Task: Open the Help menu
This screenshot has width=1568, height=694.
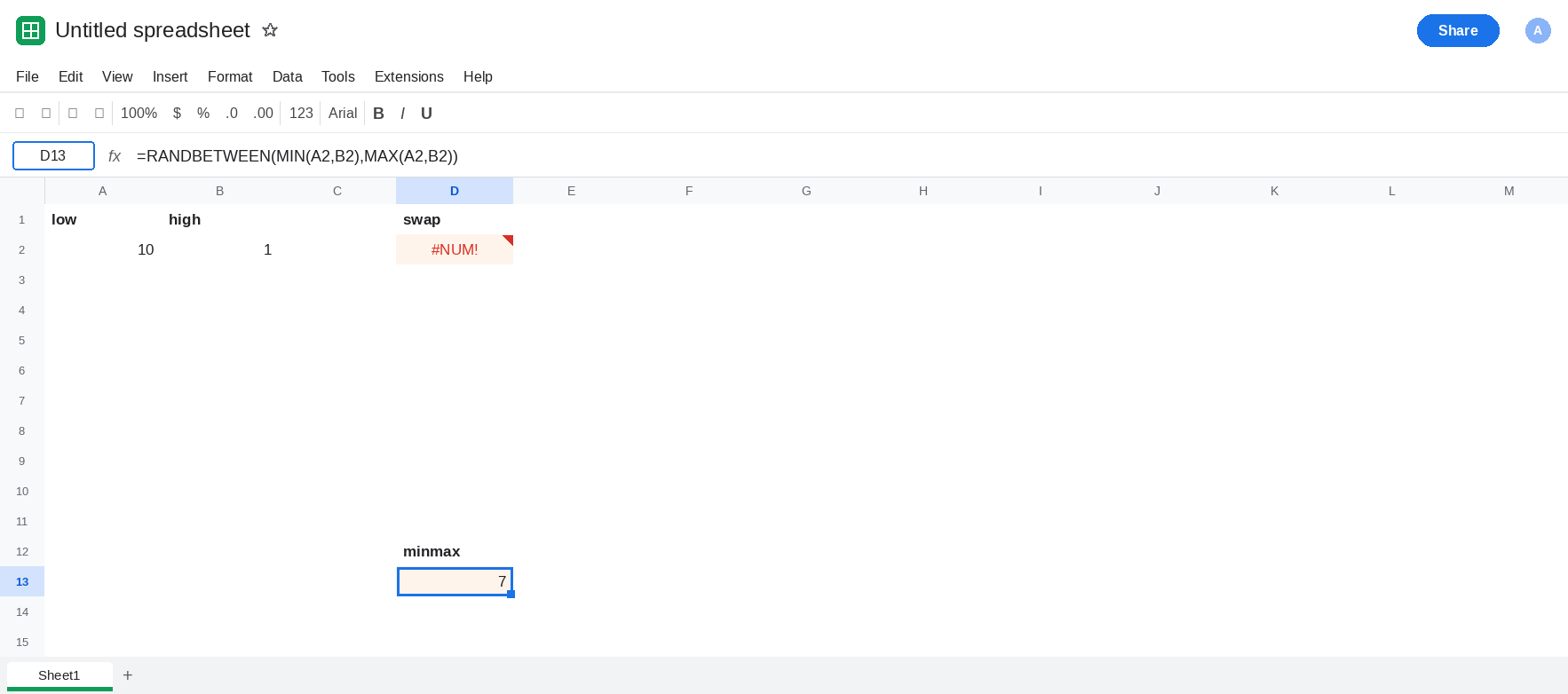Action: [x=478, y=77]
